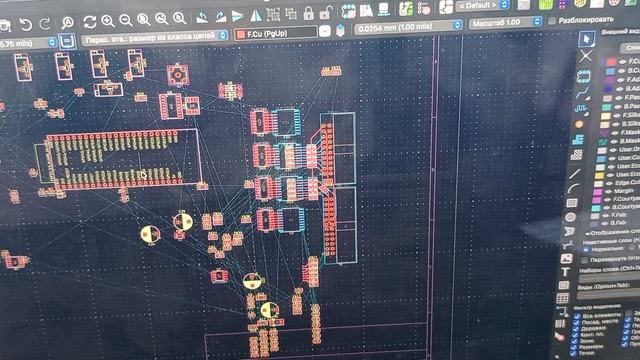Viewport: 640px width, 360px height.
Task: Tick the Перевернуть checkbox
Action: (x=584, y=260)
